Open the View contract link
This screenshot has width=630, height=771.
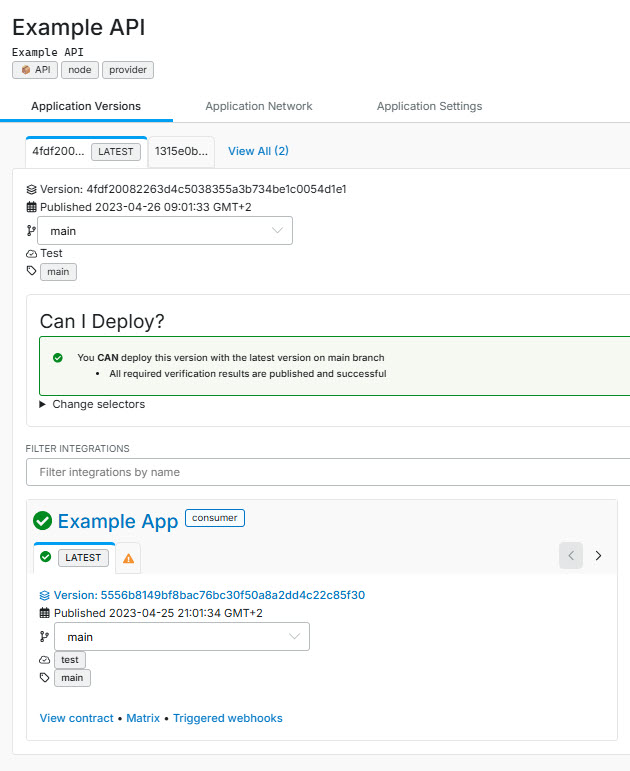coord(76,718)
